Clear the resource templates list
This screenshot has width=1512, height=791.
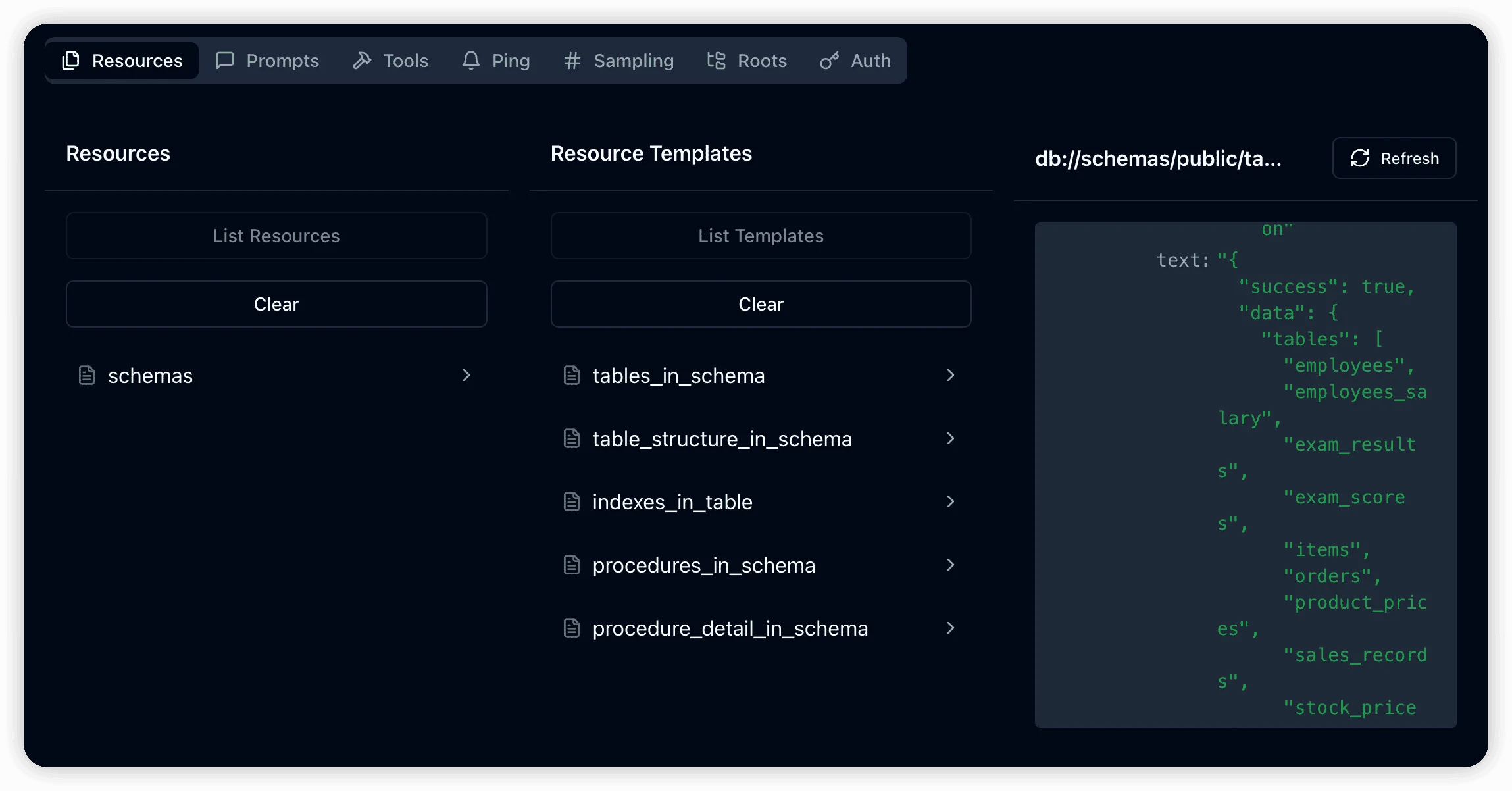click(x=761, y=304)
